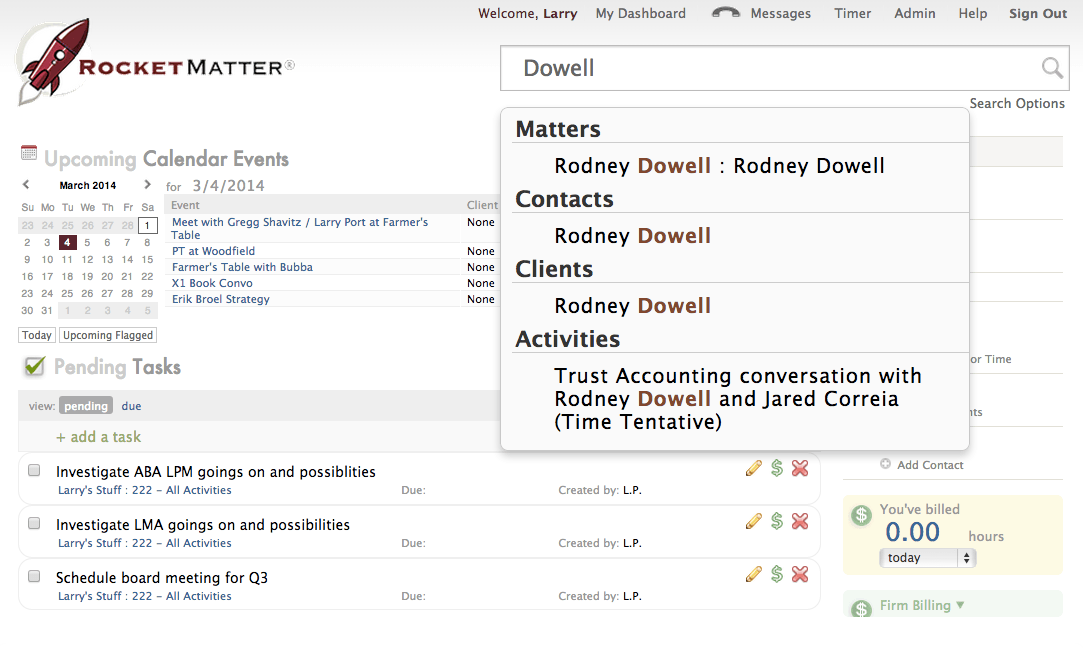Viewport: 1083px width, 668px height.
Task: Open Messages
Action: click(780, 13)
